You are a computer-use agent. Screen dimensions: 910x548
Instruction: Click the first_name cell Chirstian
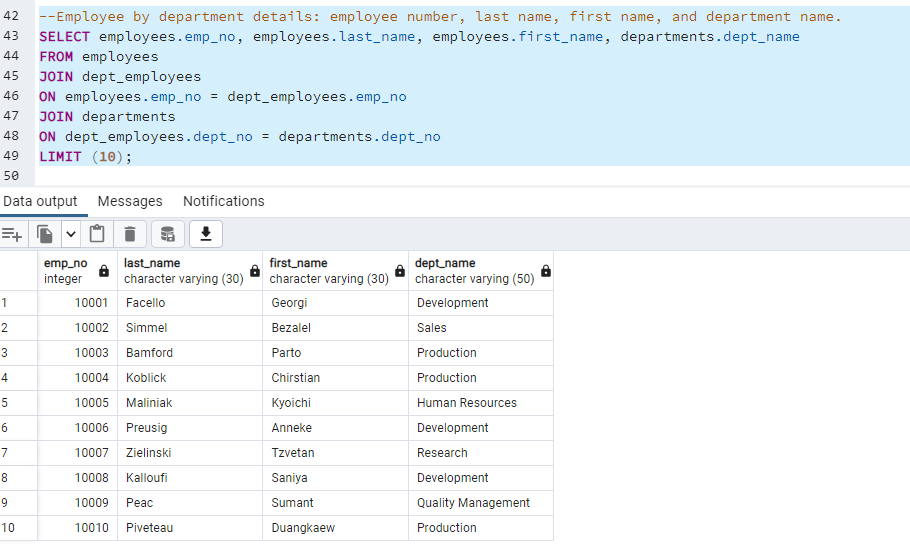[x=335, y=378]
